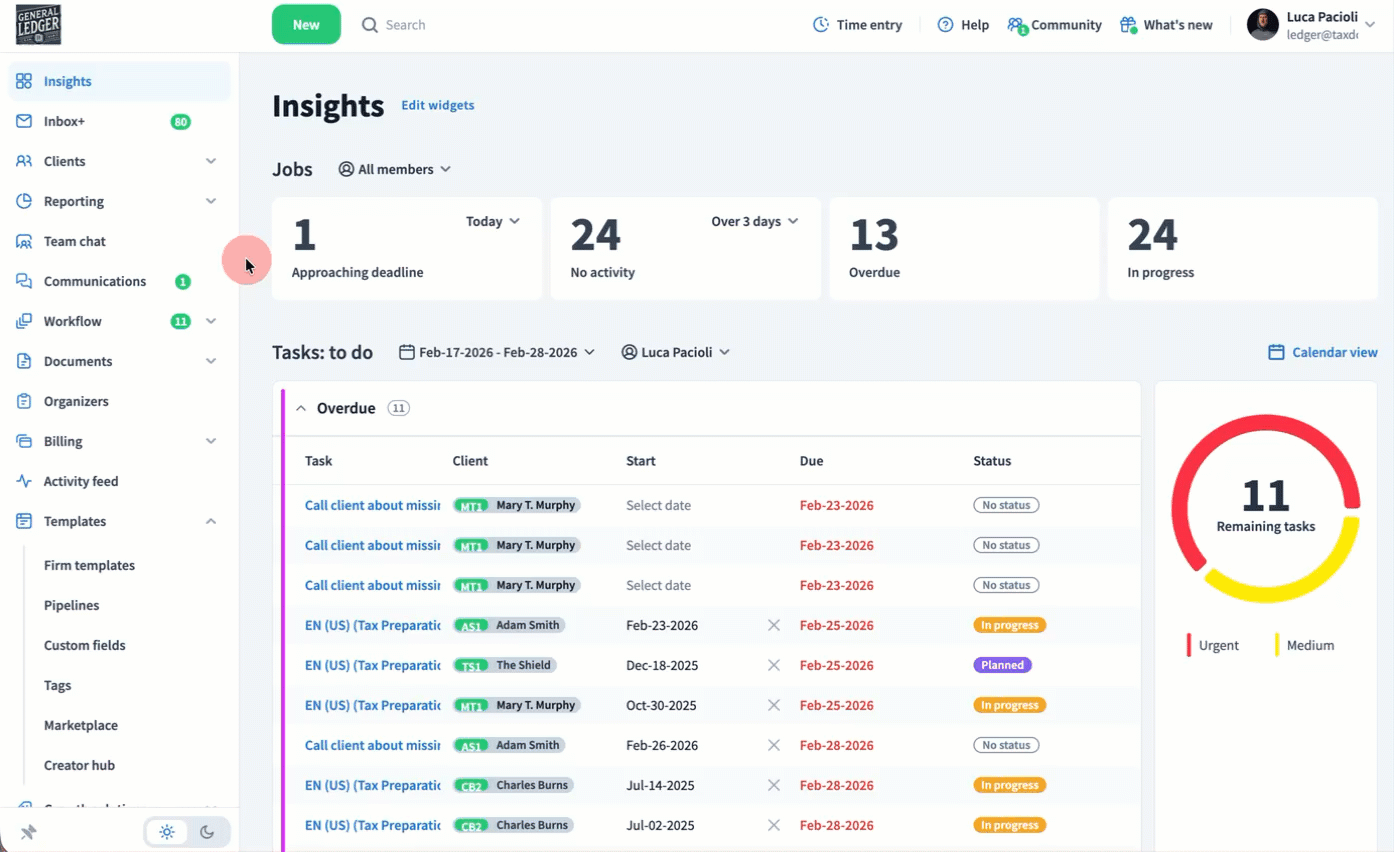Click the Calendar view icon
Image resolution: width=1394 pixels, height=852 pixels.
click(1276, 352)
